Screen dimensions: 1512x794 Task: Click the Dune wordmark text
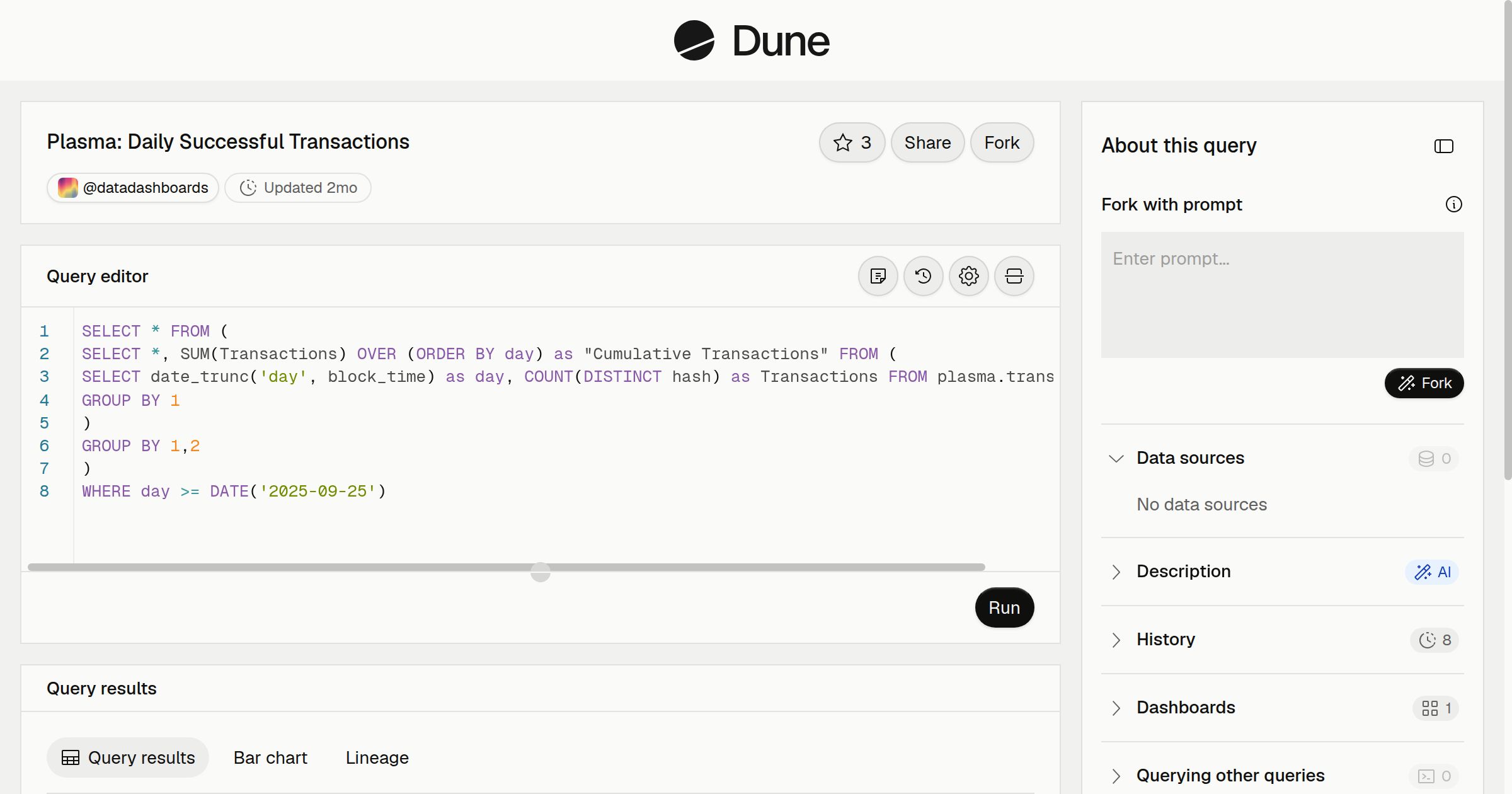(781, 41)
